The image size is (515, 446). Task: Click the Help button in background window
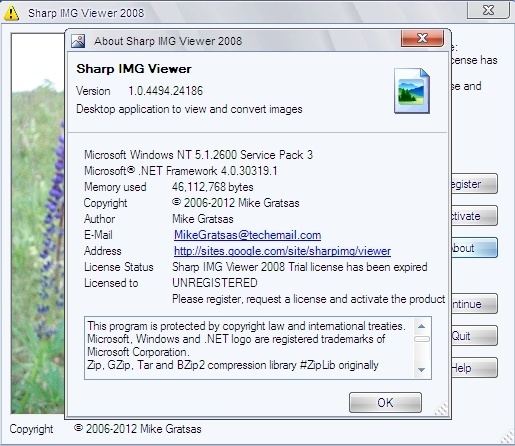[x=474, y=368]
